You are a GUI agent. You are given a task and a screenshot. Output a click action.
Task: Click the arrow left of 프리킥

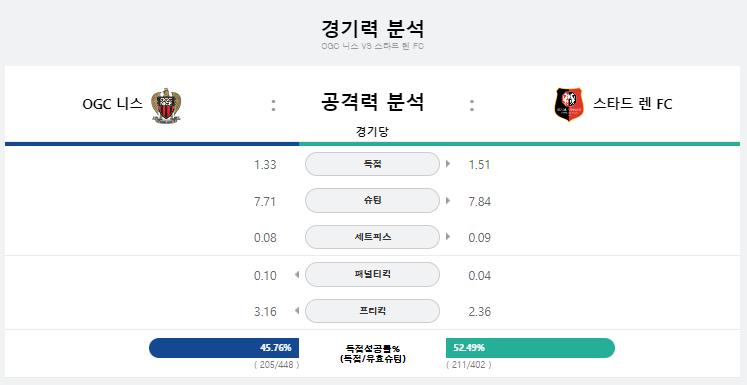(297, 311)
